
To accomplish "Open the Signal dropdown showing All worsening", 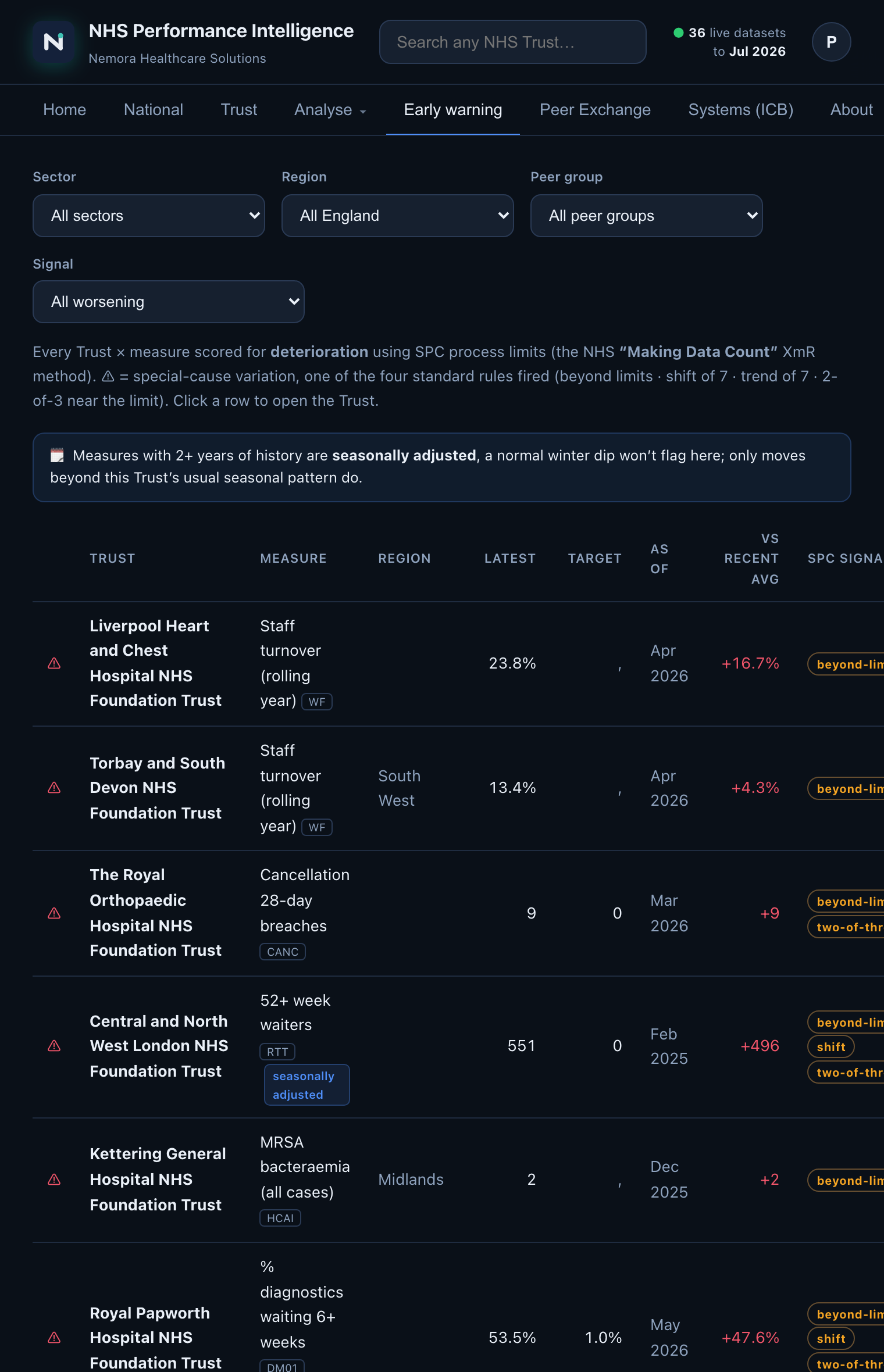I will point(169,302).
